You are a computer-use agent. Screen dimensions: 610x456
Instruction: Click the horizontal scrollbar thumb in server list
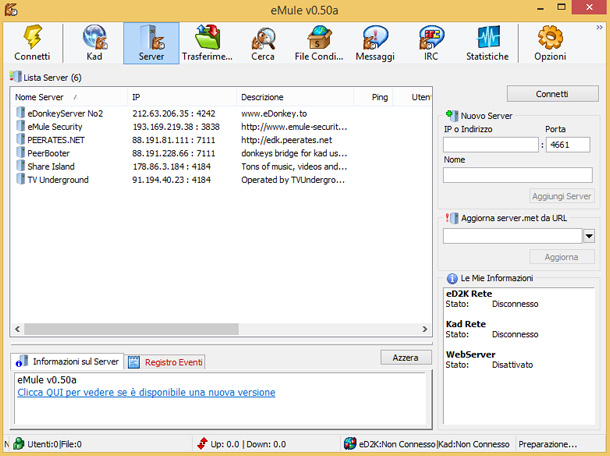pyautogui.click(x=131, y=329)
